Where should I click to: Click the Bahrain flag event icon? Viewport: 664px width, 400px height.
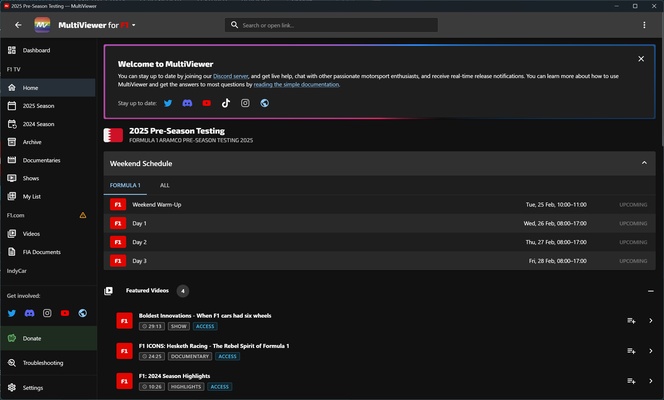click(x=113, y=135)
